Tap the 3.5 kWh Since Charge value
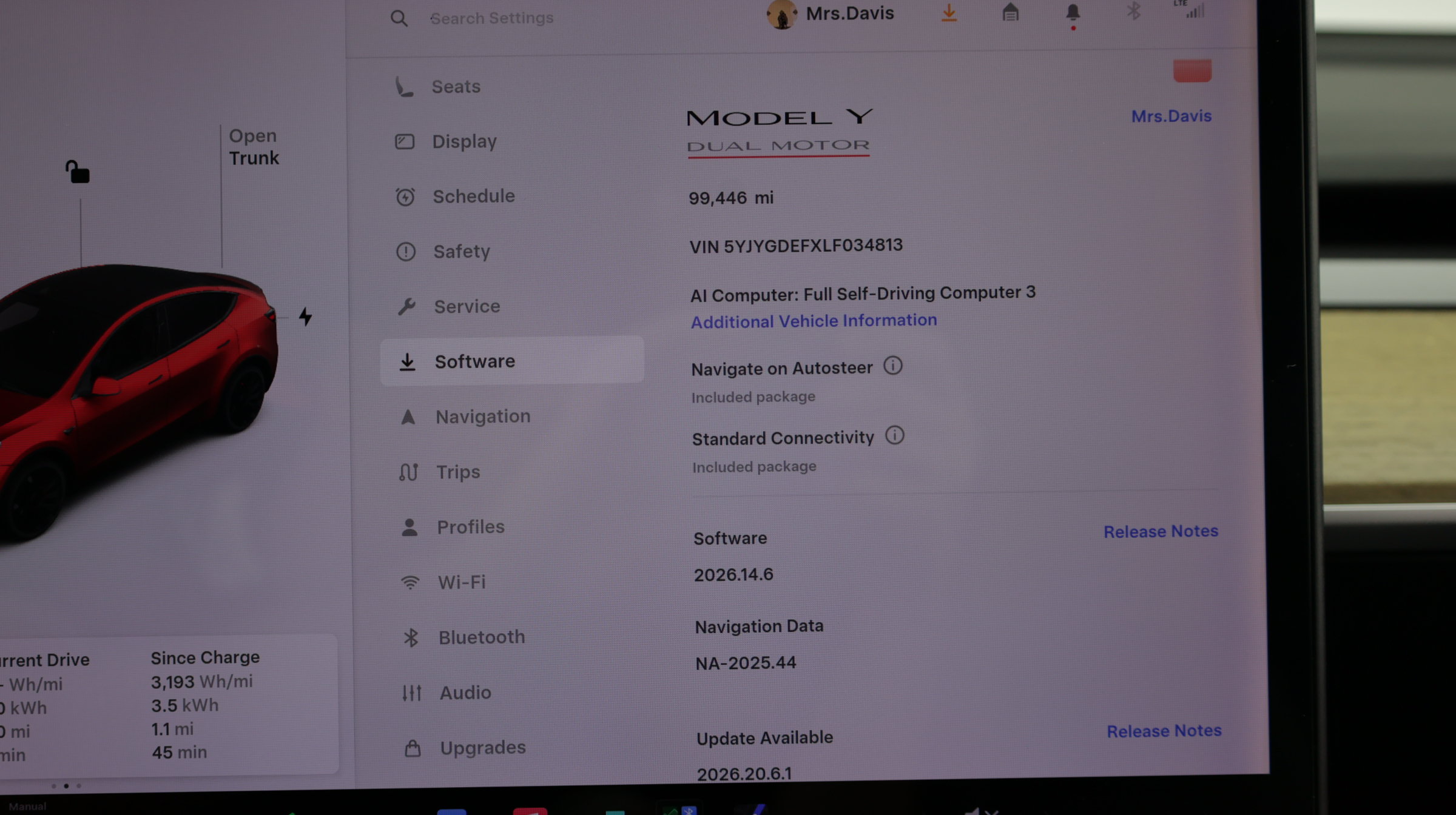This screenshot has height=815, width=1456. (185, 705)
